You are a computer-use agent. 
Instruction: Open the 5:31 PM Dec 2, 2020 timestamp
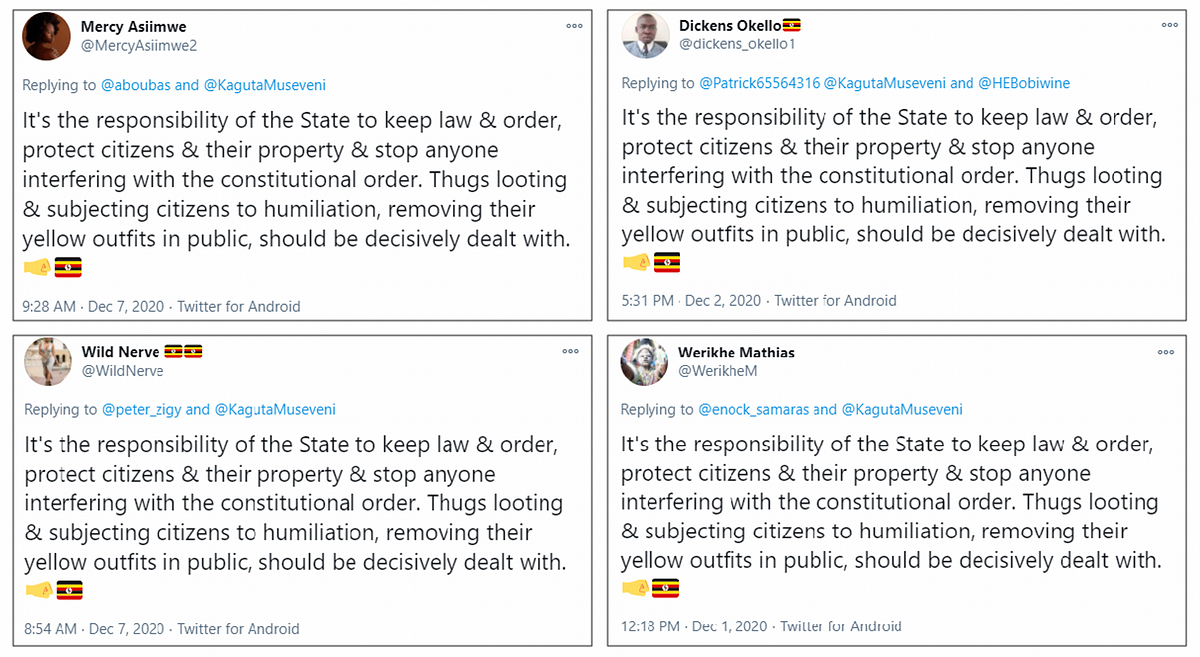[x=691, y=300]
